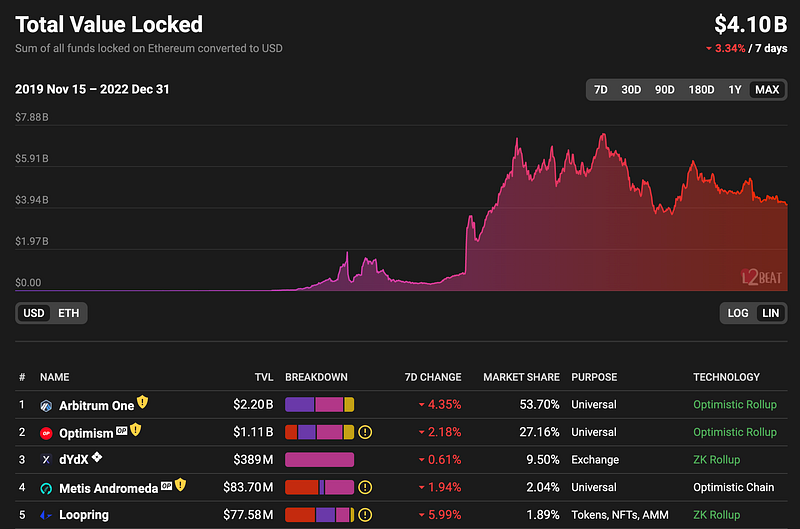Open the Optimism project link
The height and width of the screenshot is (529, 800).
click(86, 434)
